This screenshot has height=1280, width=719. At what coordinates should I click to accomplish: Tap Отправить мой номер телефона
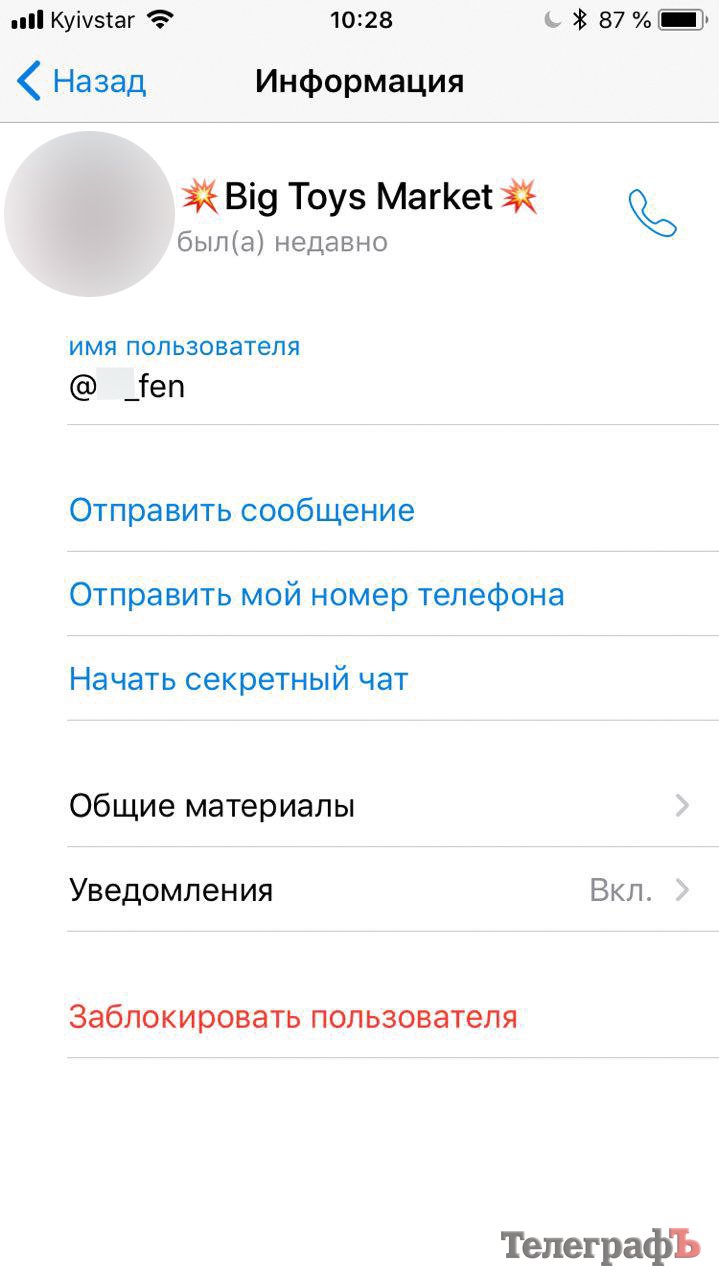pyautogui.click(x=316, y=595)
